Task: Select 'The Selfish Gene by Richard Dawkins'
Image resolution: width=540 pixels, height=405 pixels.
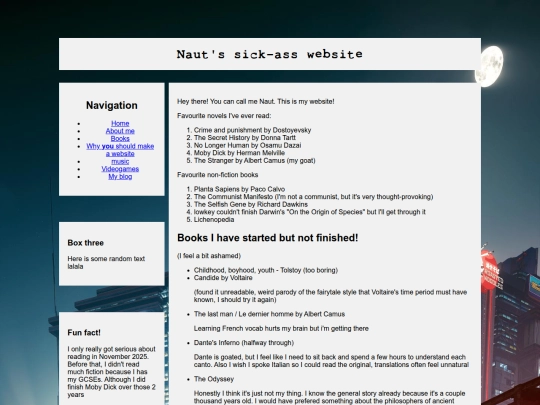Action: coord(251,204)
